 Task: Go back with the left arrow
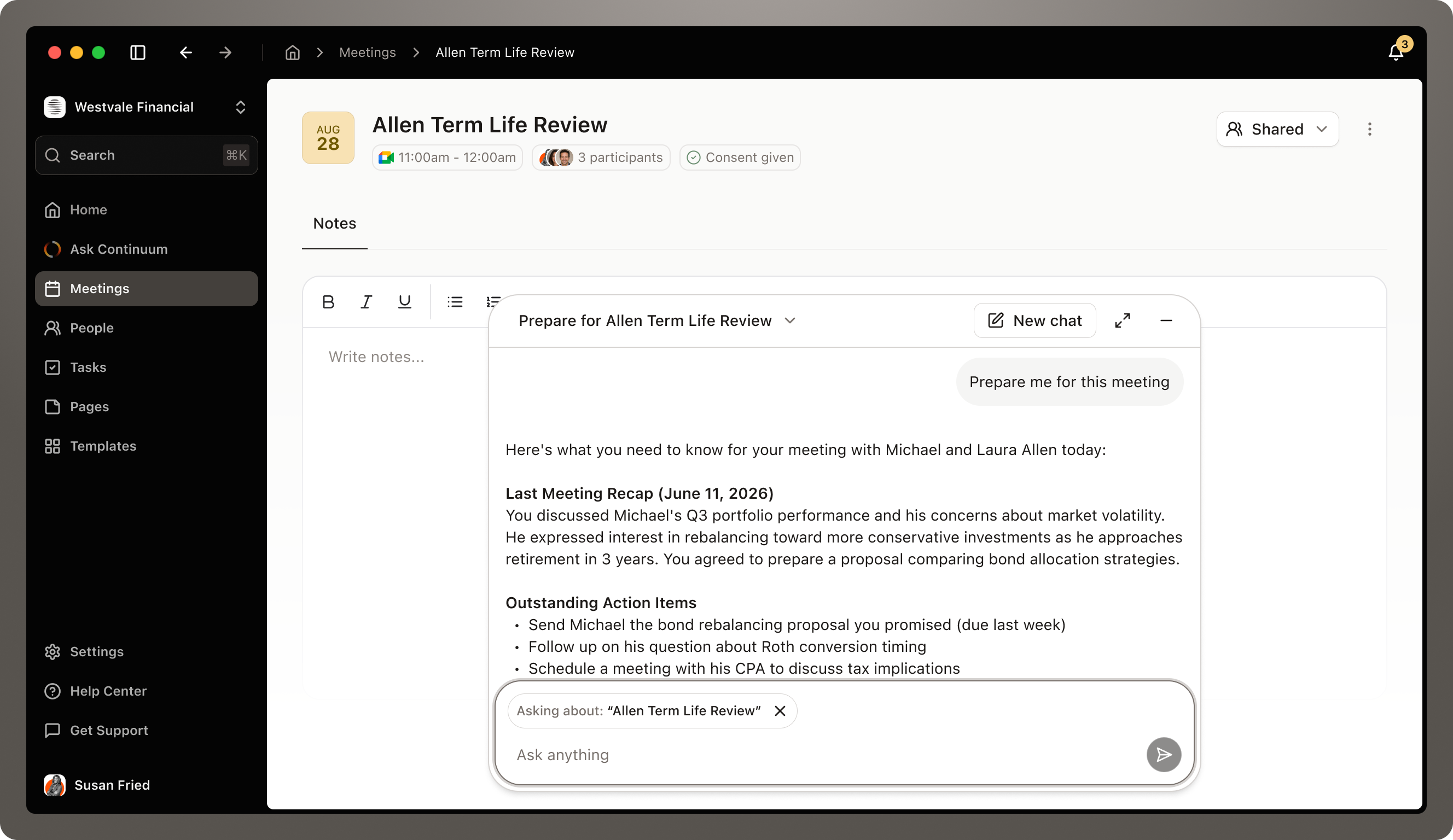click(185, 52)
